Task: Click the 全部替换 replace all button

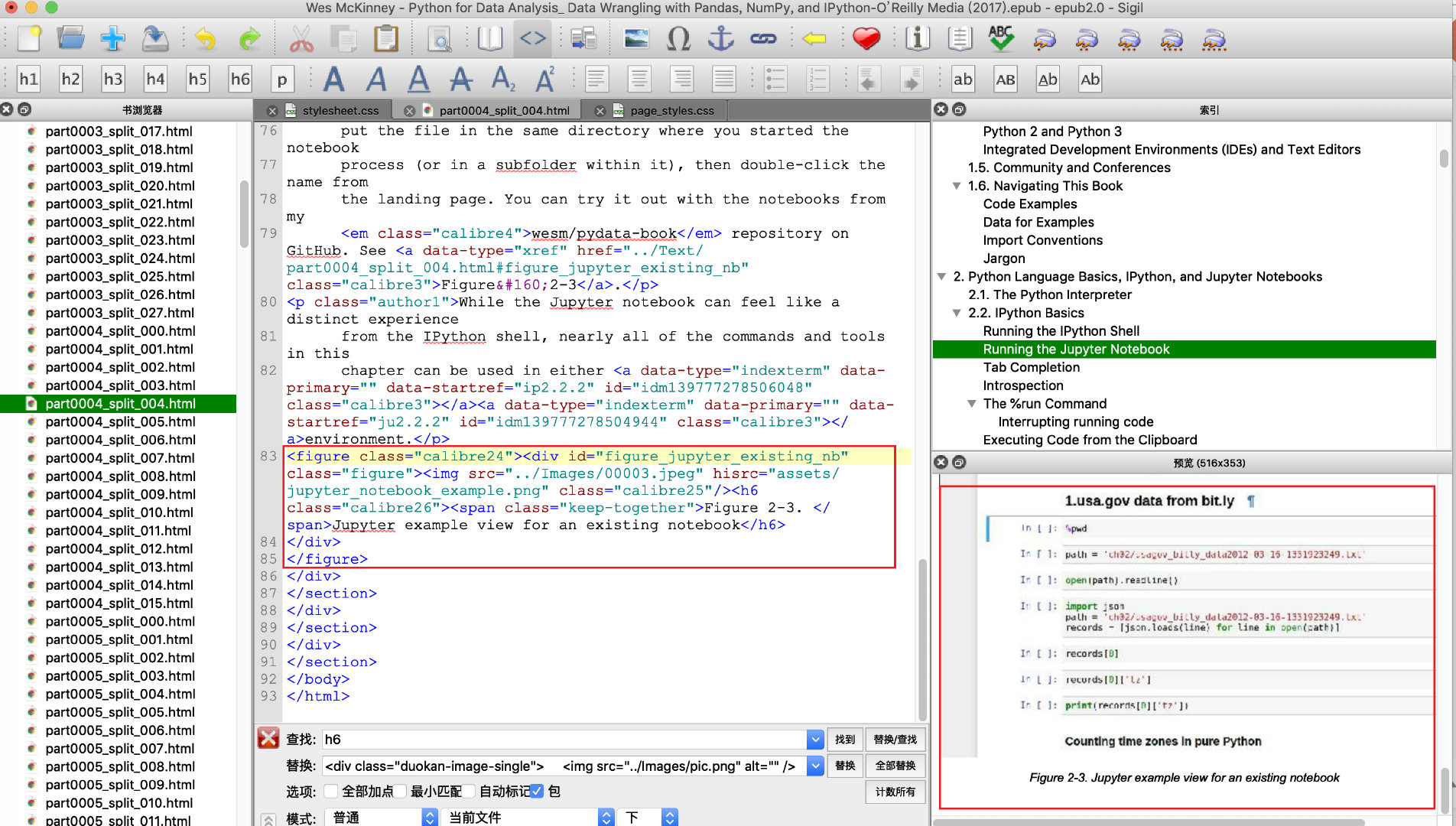Action: point(895,766)
